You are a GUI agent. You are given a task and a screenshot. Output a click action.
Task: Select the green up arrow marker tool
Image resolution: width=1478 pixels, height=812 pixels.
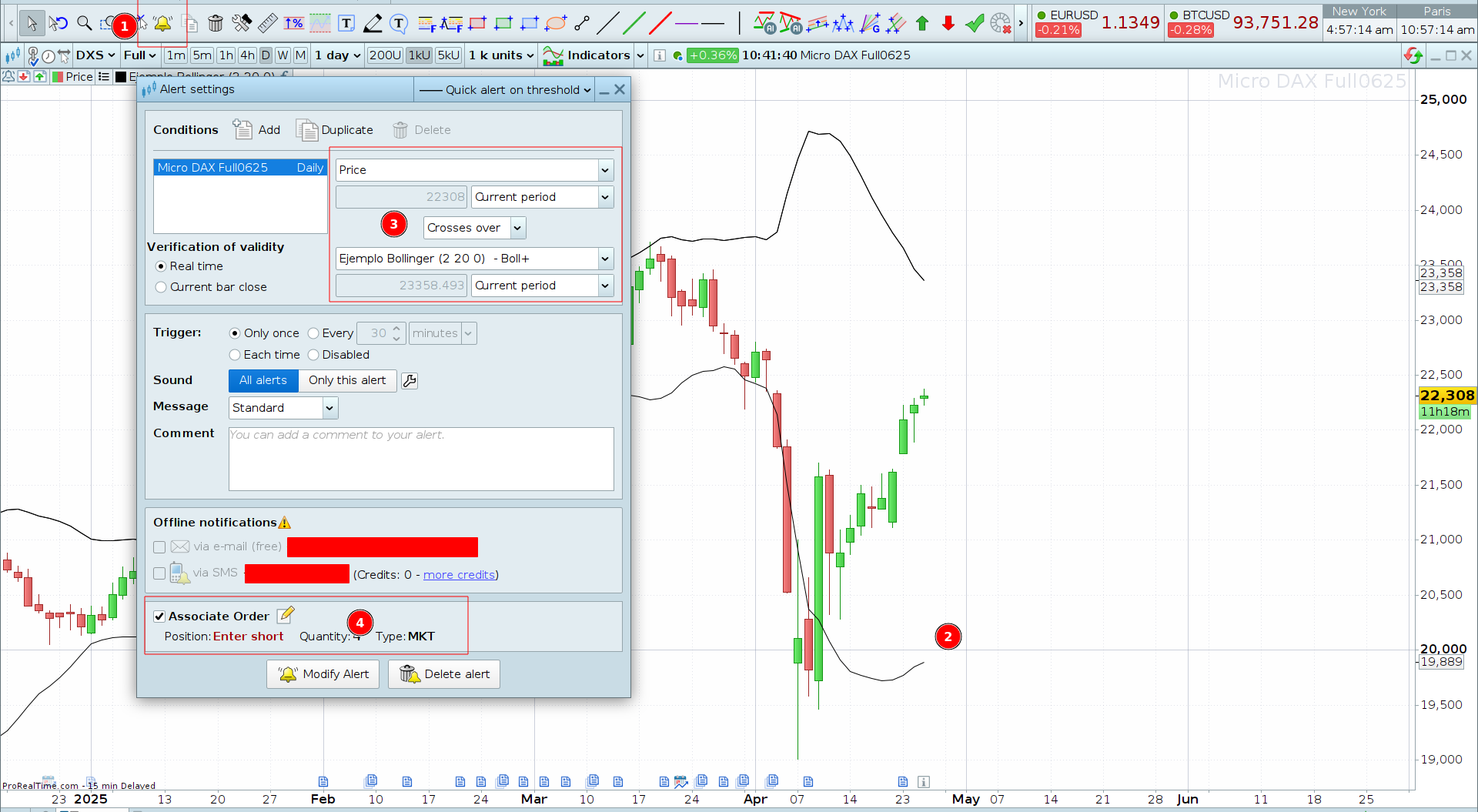(922, 23)
